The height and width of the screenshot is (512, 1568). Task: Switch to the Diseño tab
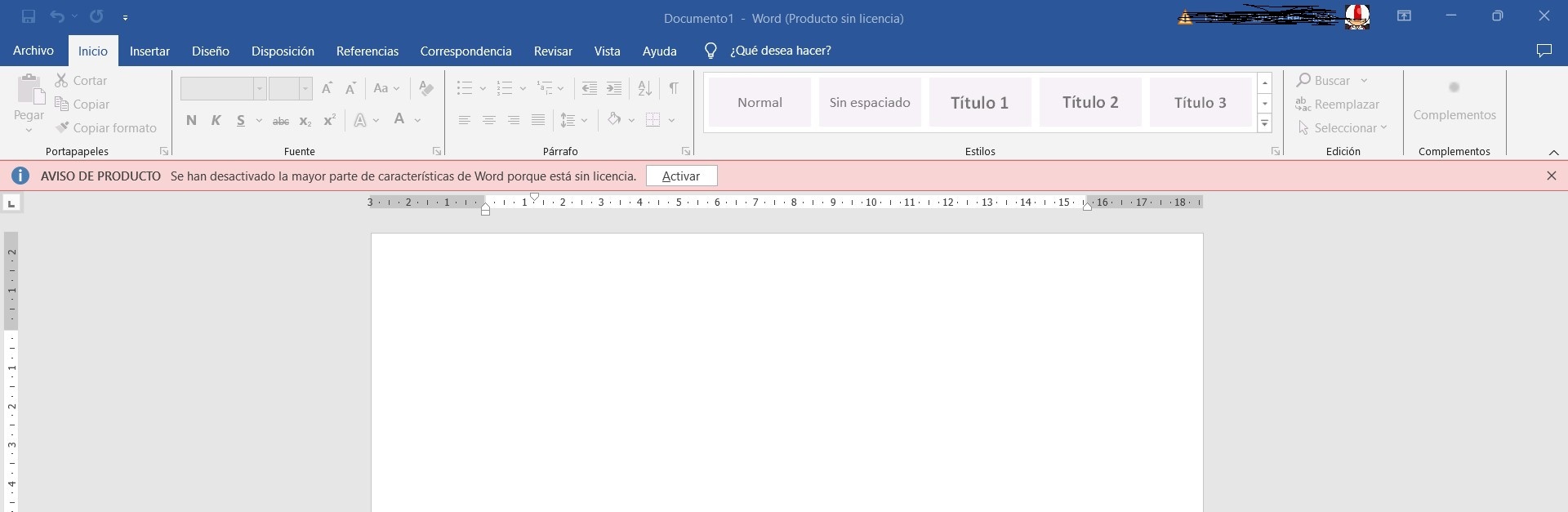(x=211, y=51)
